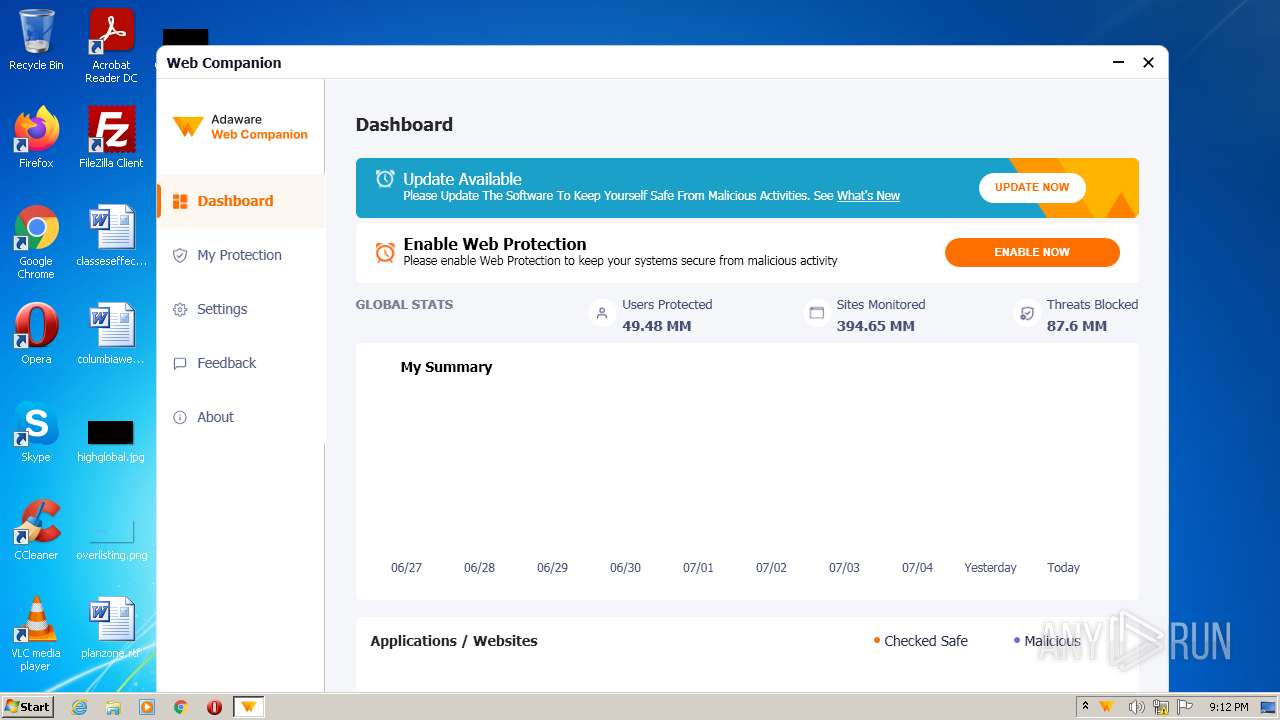1280x720 pixels.
Task: Select the 07/02 date on chart axis
Action: coord(771,567)
